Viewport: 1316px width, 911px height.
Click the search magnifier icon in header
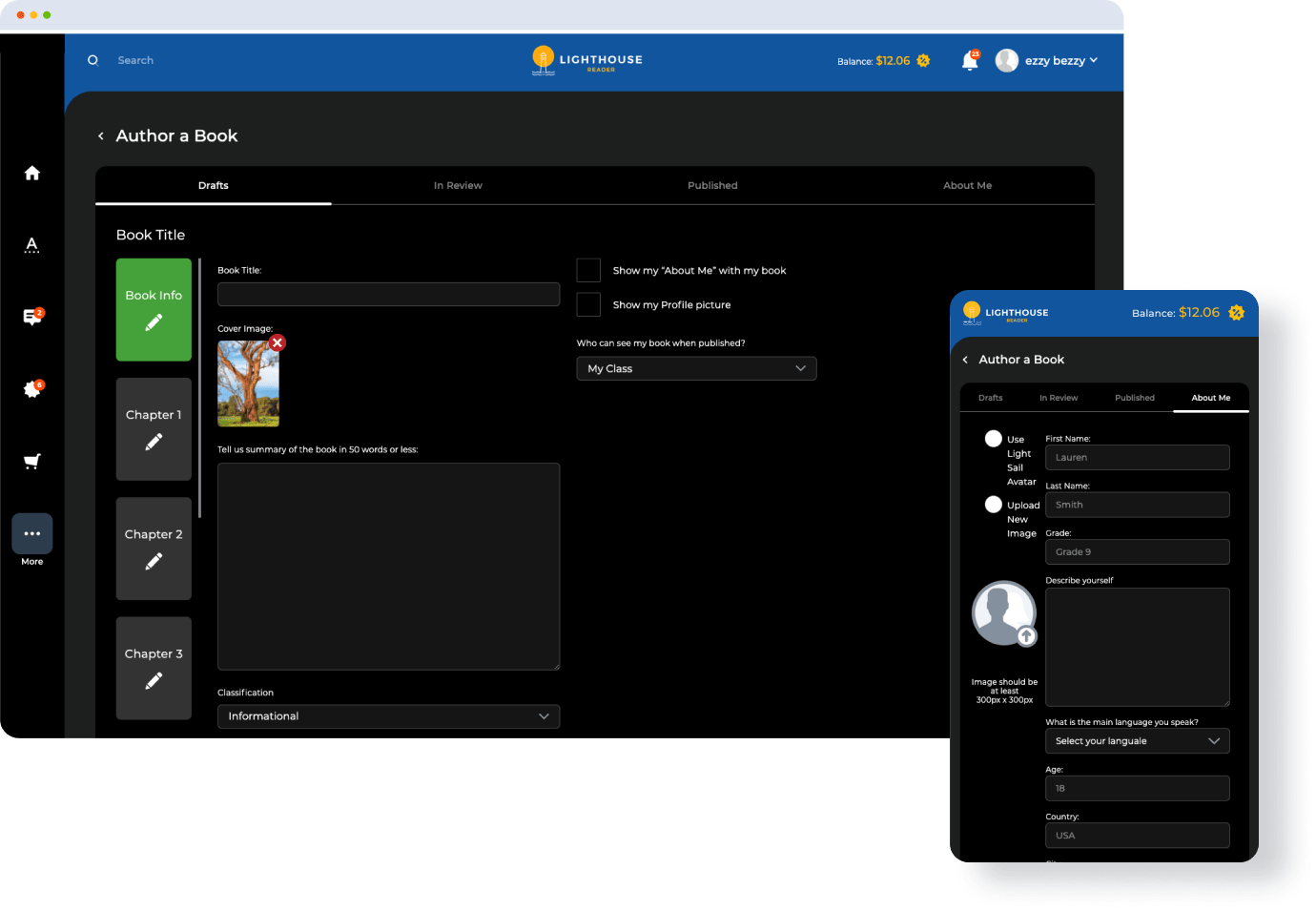tap(93, 60)
